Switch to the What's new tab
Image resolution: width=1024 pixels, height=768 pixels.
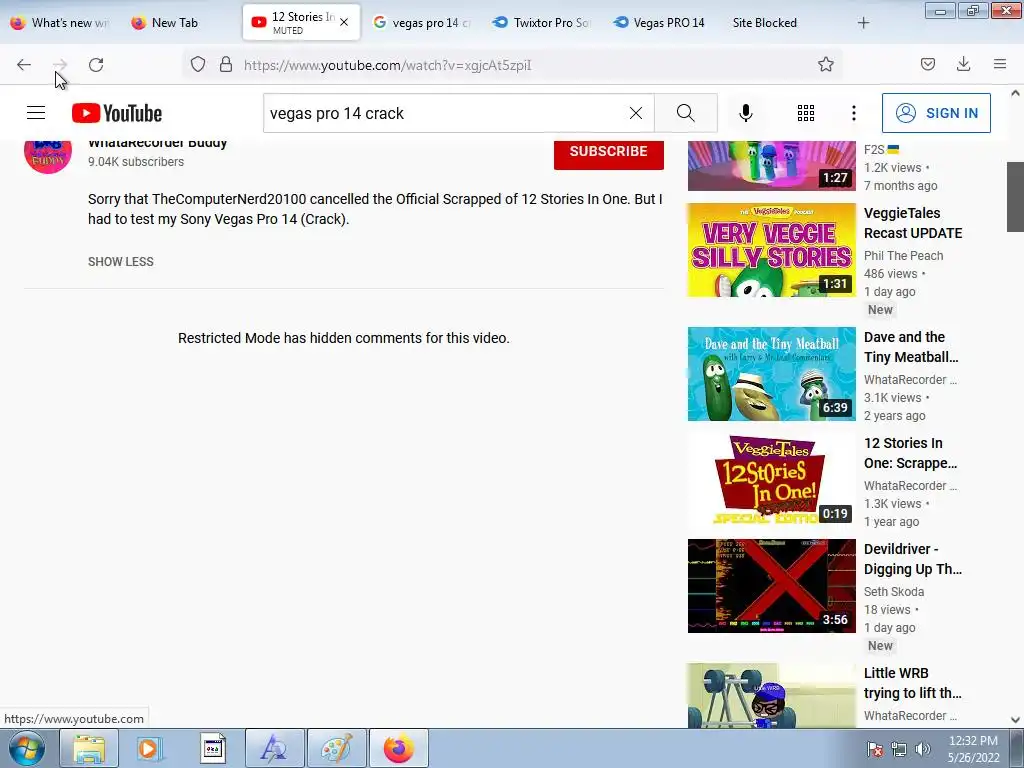tap(60, 23)
